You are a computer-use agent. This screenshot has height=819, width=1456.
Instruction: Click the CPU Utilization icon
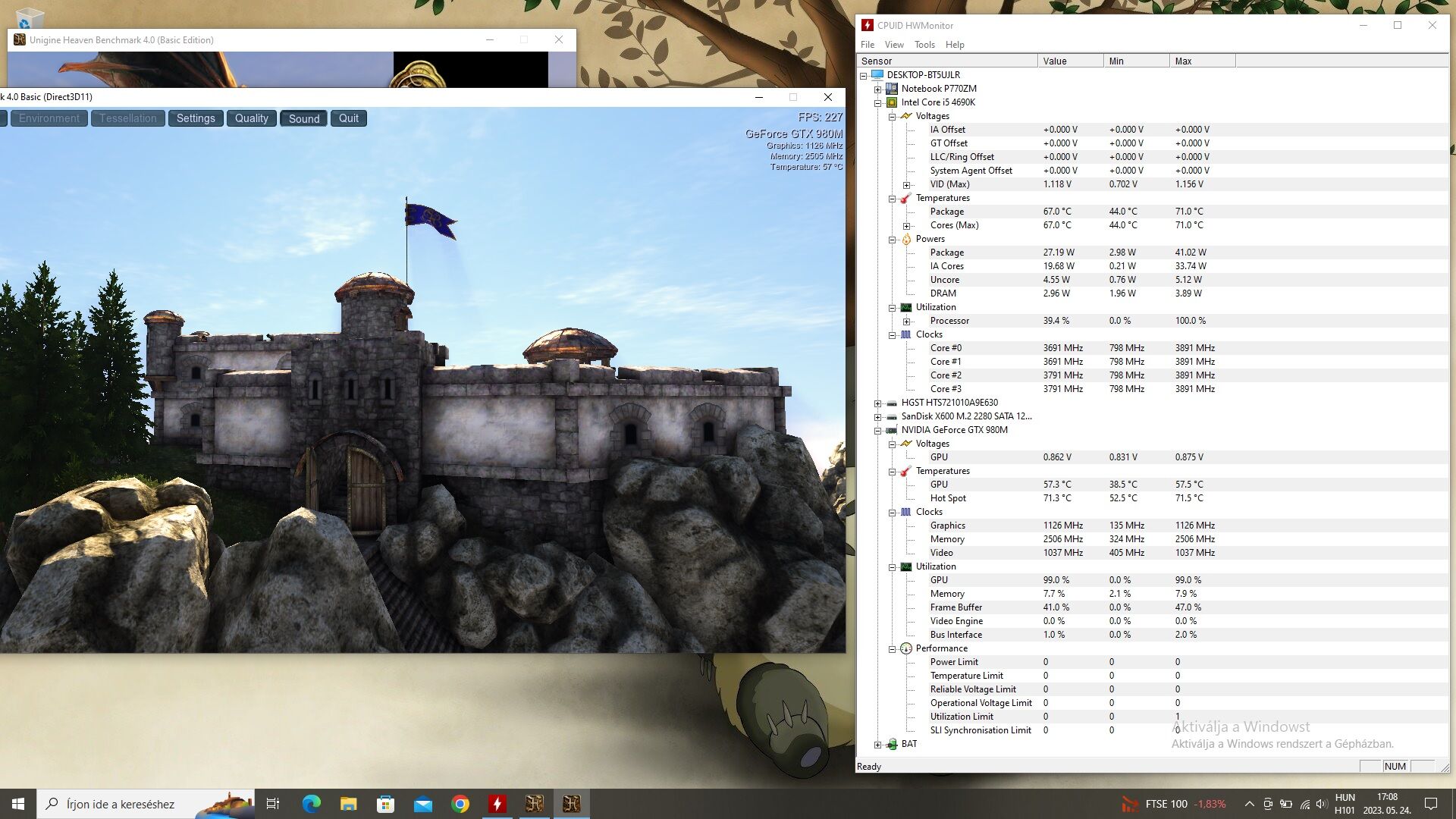pyautogui.click(x=905, y=307)
